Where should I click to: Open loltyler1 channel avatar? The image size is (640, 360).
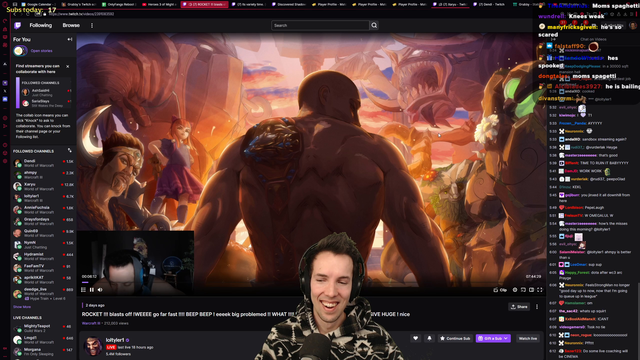tap(93, 346)
